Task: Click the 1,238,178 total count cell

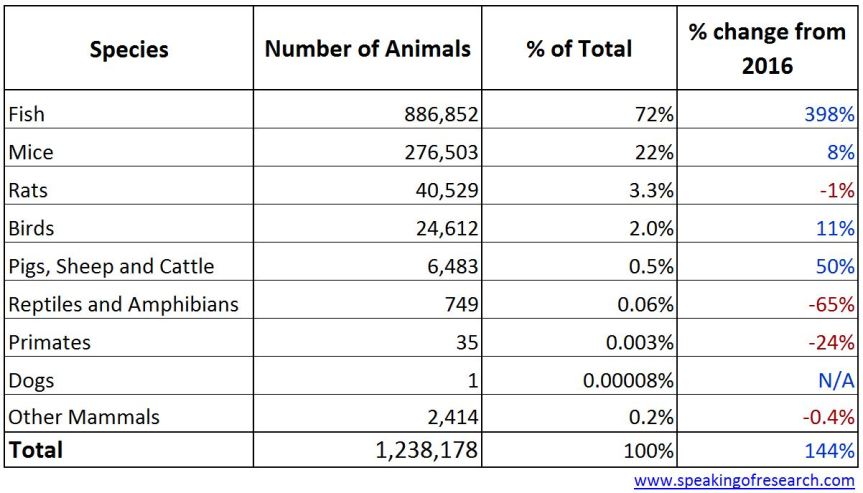Action: tap(421, 450)
